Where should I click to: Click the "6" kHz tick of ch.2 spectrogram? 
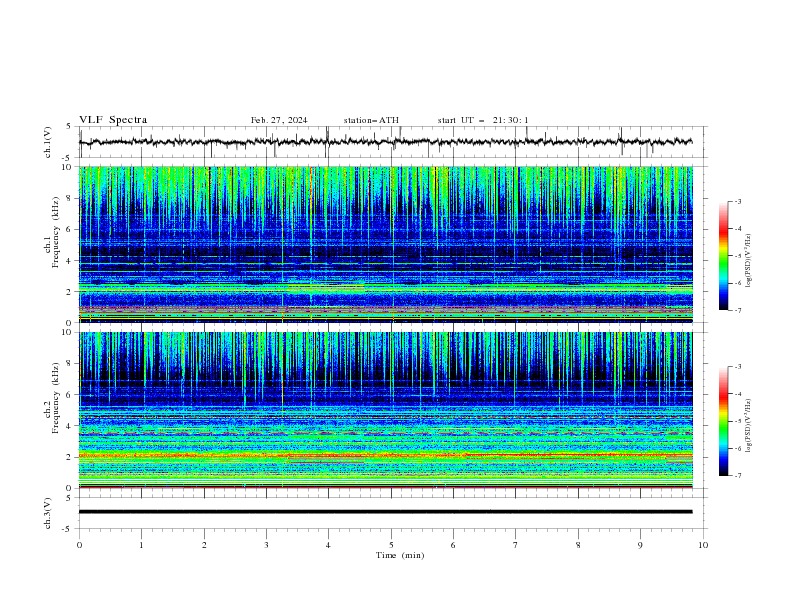[x=70, y=395]
